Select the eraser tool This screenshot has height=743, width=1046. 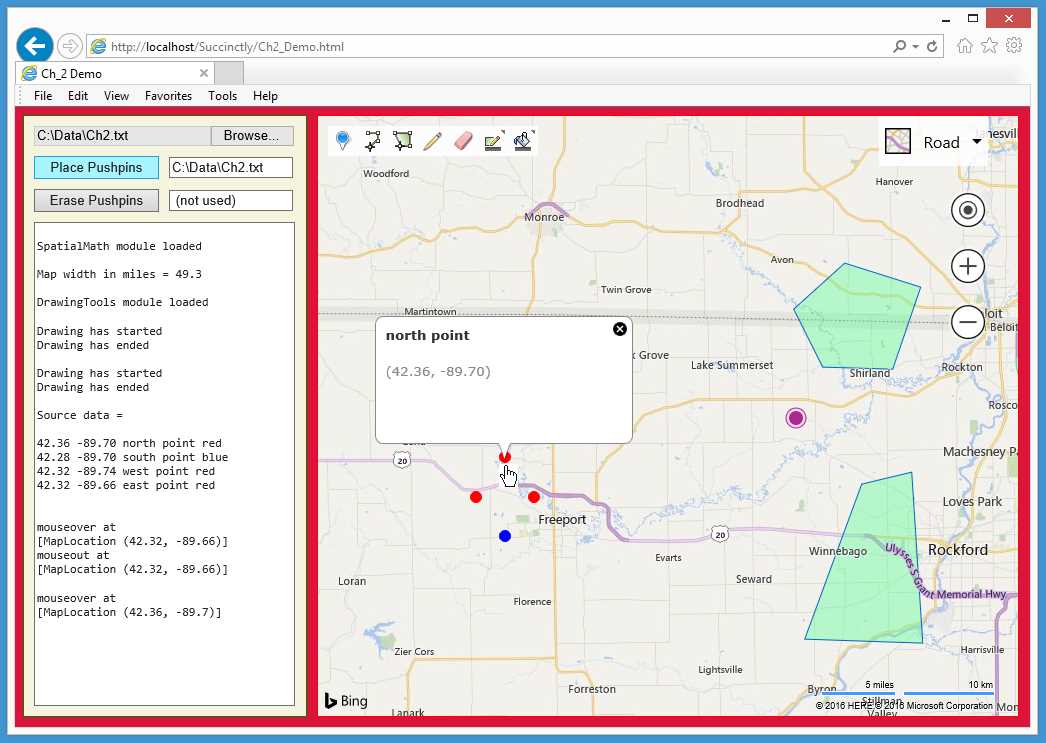point(463,141)
